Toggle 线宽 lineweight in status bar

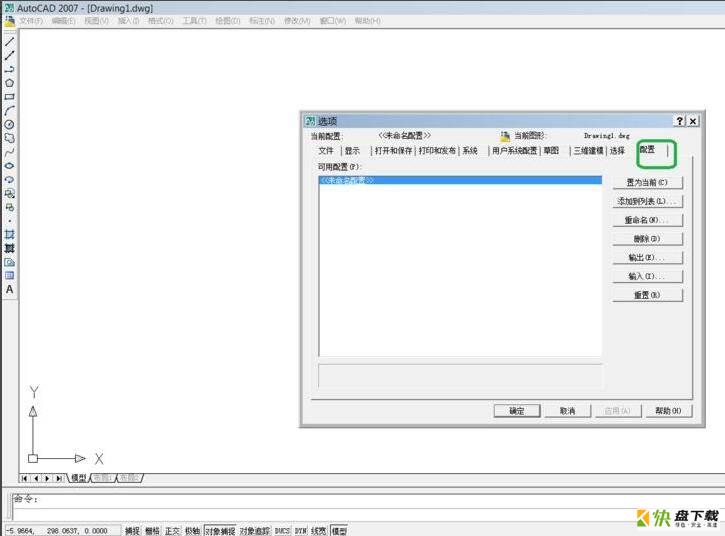[319, 531]
